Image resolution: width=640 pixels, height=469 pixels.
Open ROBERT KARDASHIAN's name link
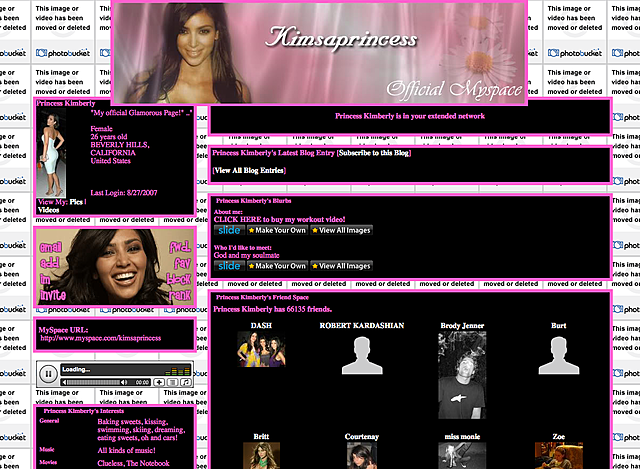pos(362,325)
